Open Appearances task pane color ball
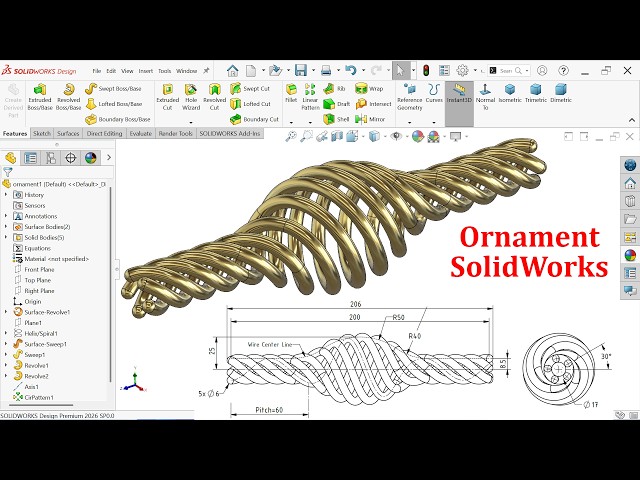Viewport: 640px width, 480px height. [x=630, y=256]
